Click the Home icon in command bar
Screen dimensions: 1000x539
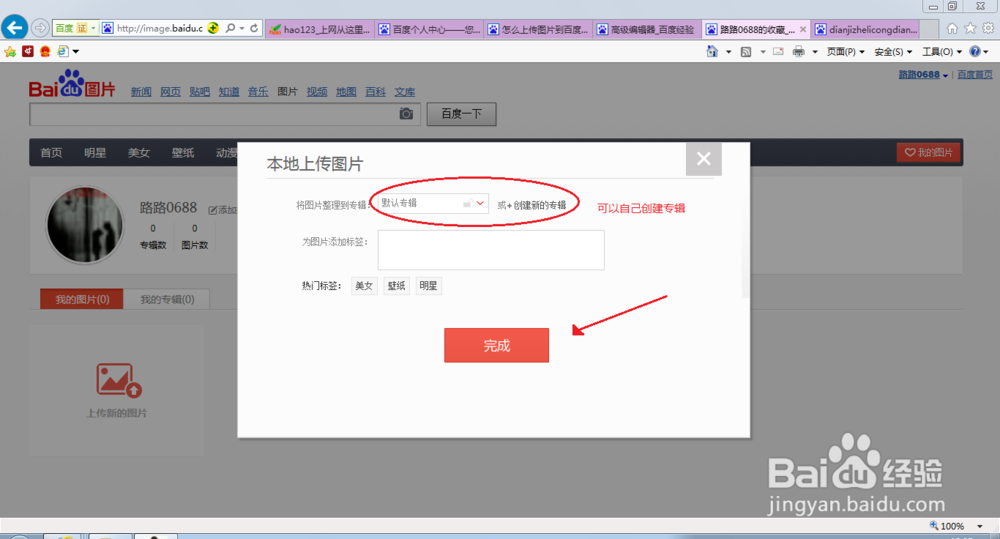712,51
